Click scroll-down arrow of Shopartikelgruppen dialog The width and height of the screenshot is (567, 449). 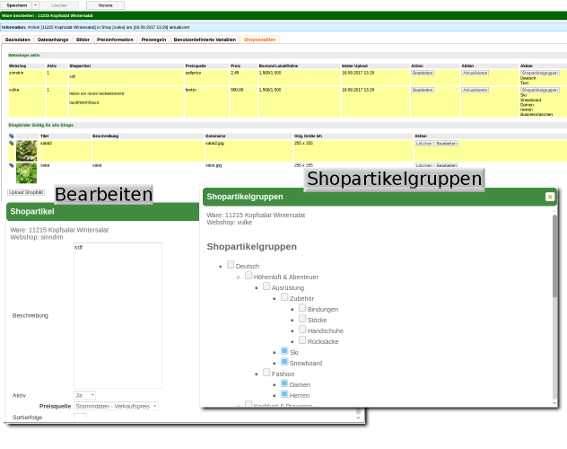(555, 403)
